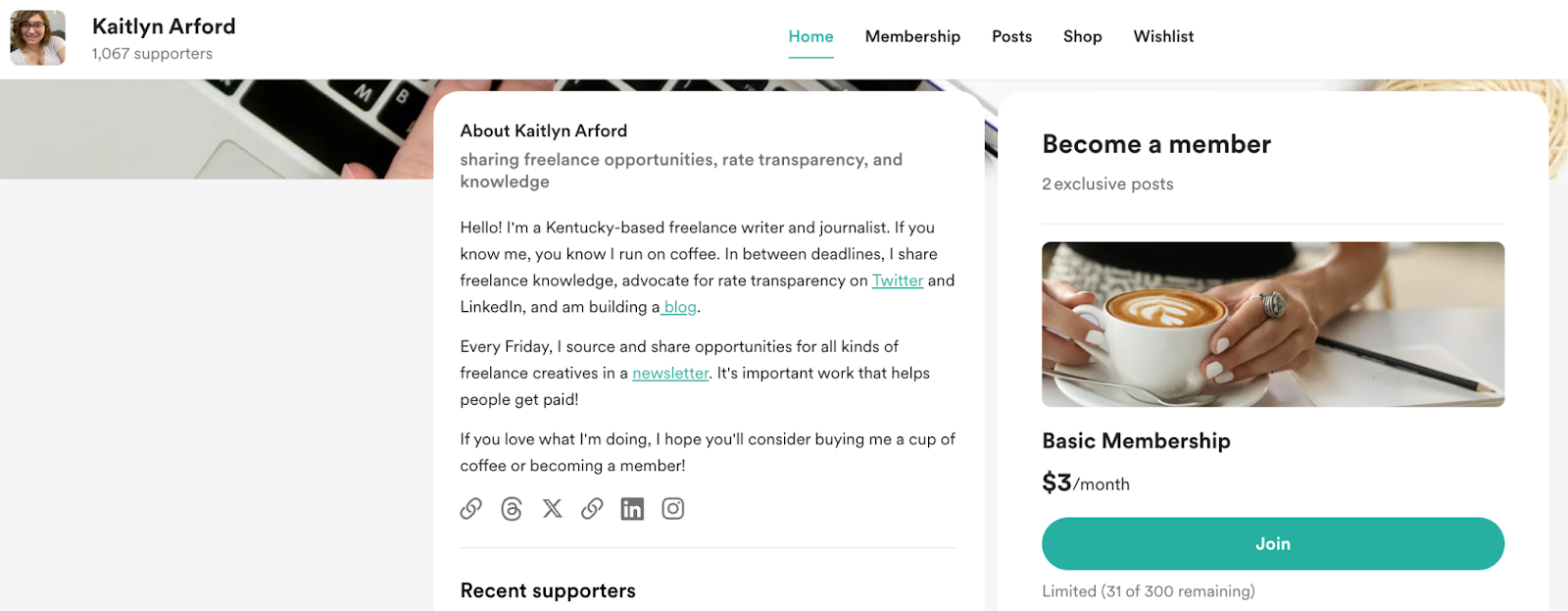
Task: Open the X (Twitter) social icon
Action: 553,509
